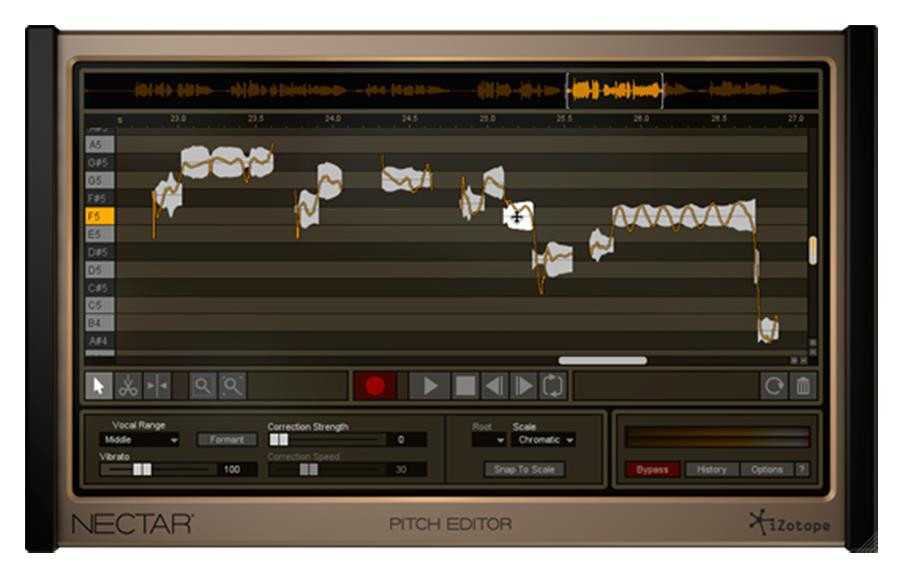Delete with the trash can icon
The height and width of the screenshot is (584, 900).
[x=803, y=386]
